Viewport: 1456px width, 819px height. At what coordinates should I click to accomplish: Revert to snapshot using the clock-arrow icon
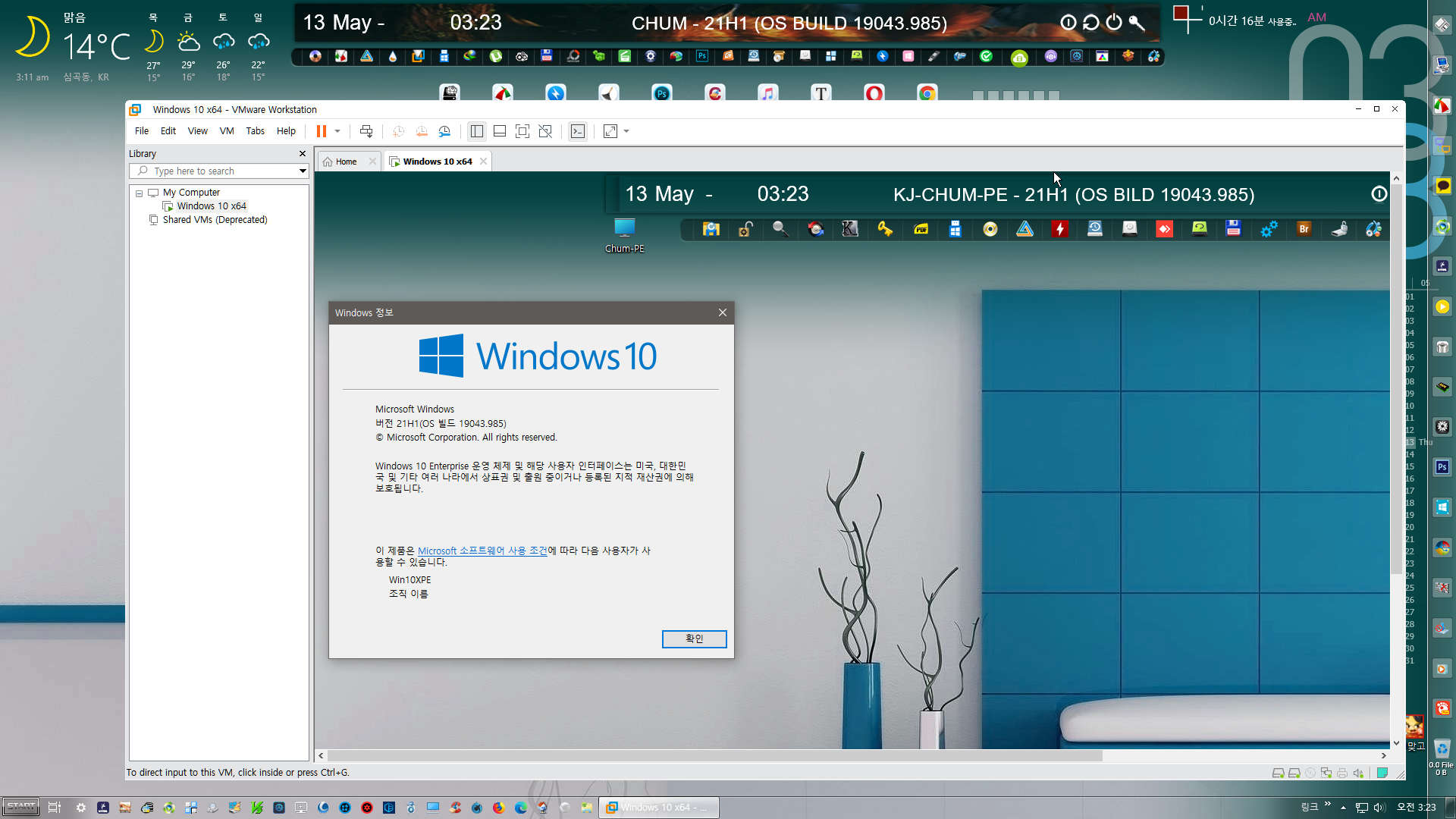[x=422, y=131]
